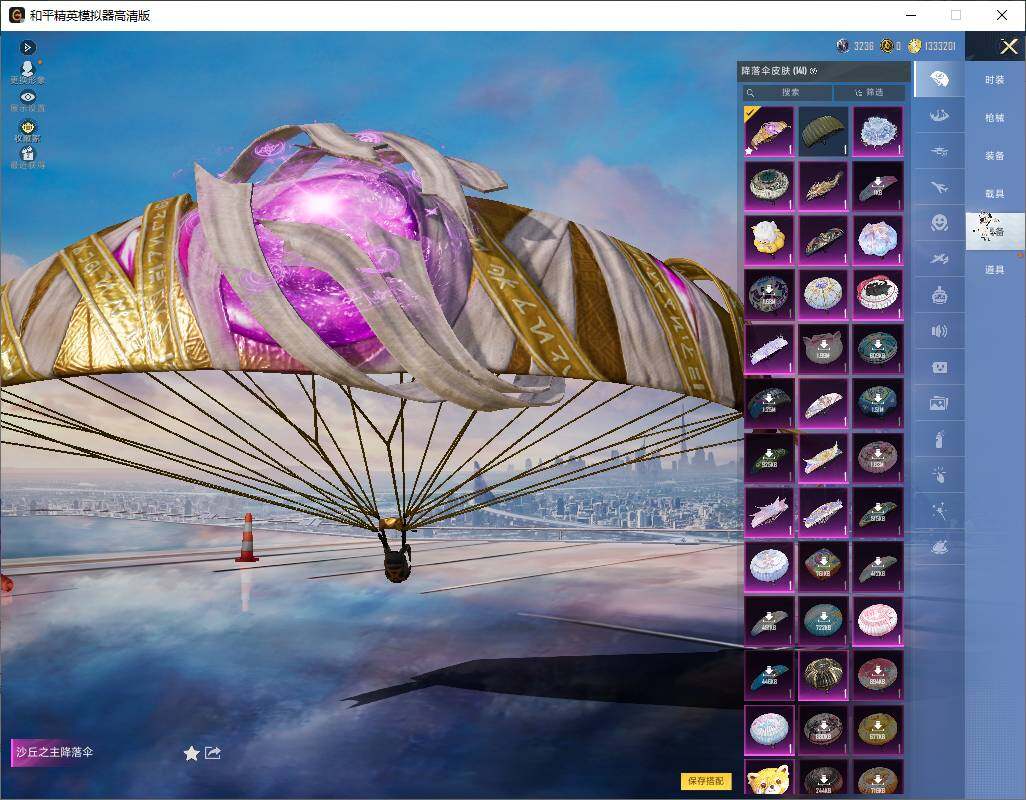Click the play arrow icon at top left
1026x800 pixels.
[x=27, y=48]
